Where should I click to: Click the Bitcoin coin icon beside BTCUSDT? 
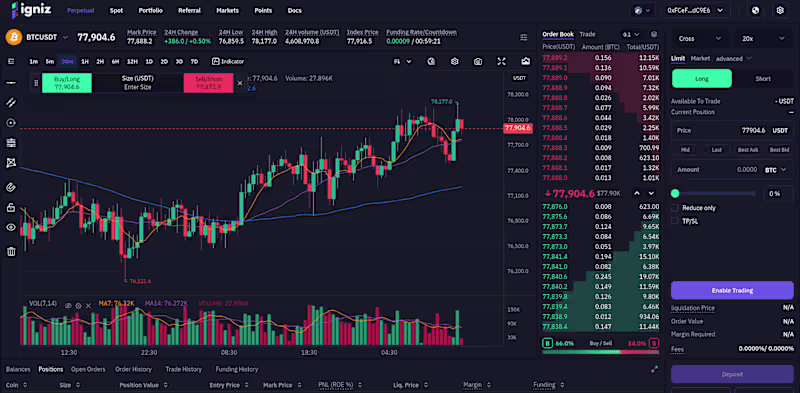[x=14, y=37]
